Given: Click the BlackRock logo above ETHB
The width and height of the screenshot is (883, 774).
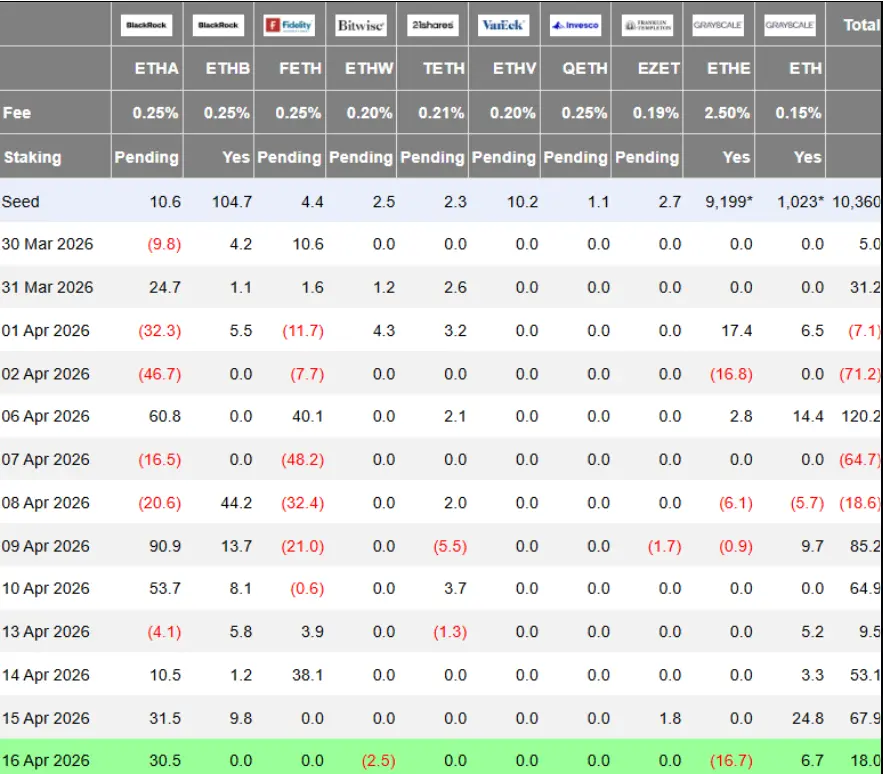Looking at the screenshot, I should 218,25.
